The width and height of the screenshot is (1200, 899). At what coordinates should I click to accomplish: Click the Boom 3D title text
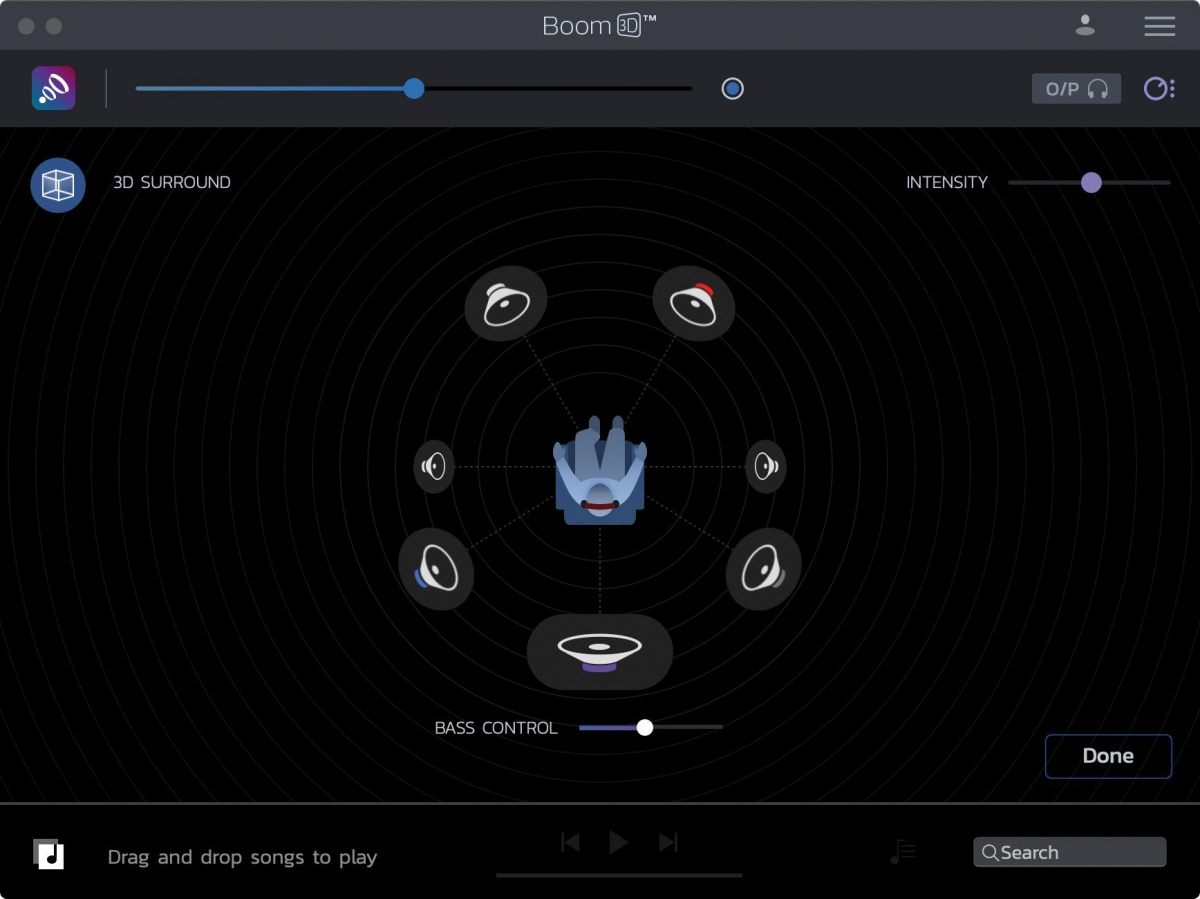599,26
